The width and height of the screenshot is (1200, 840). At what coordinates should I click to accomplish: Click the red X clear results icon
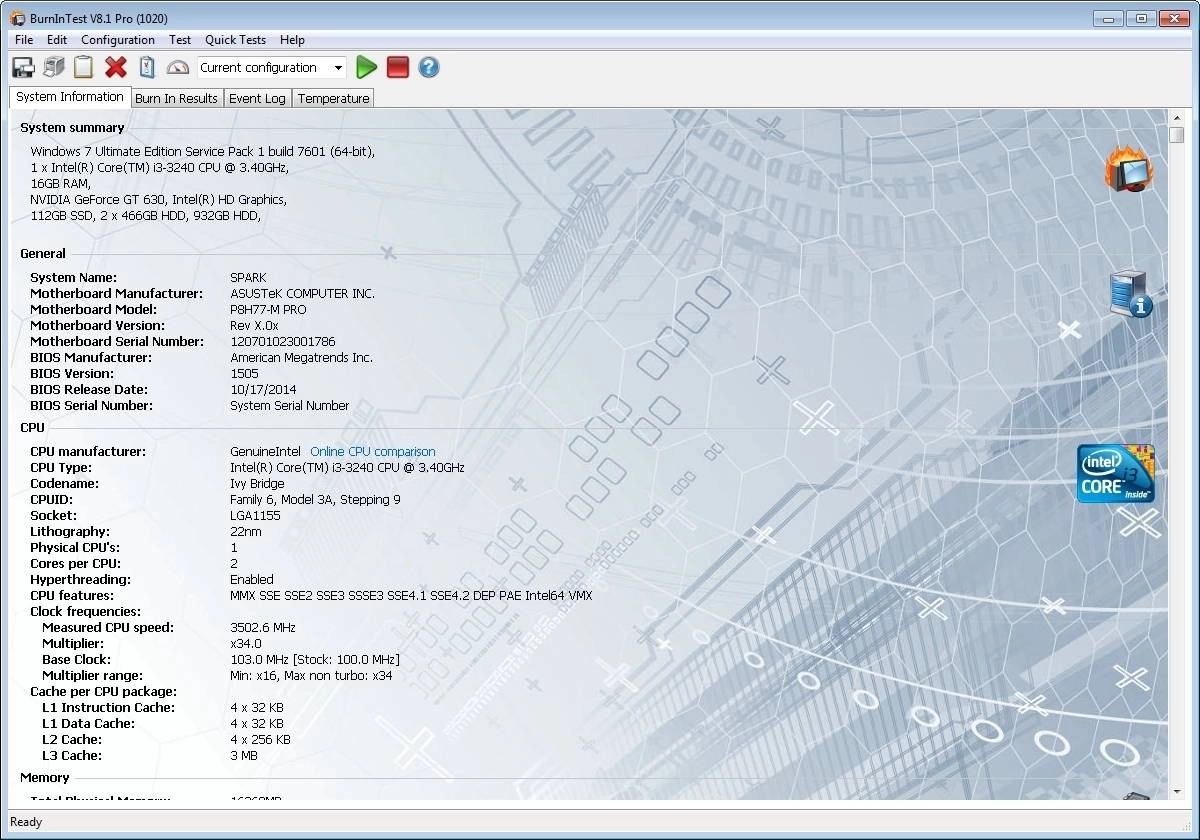pos(116,67)
